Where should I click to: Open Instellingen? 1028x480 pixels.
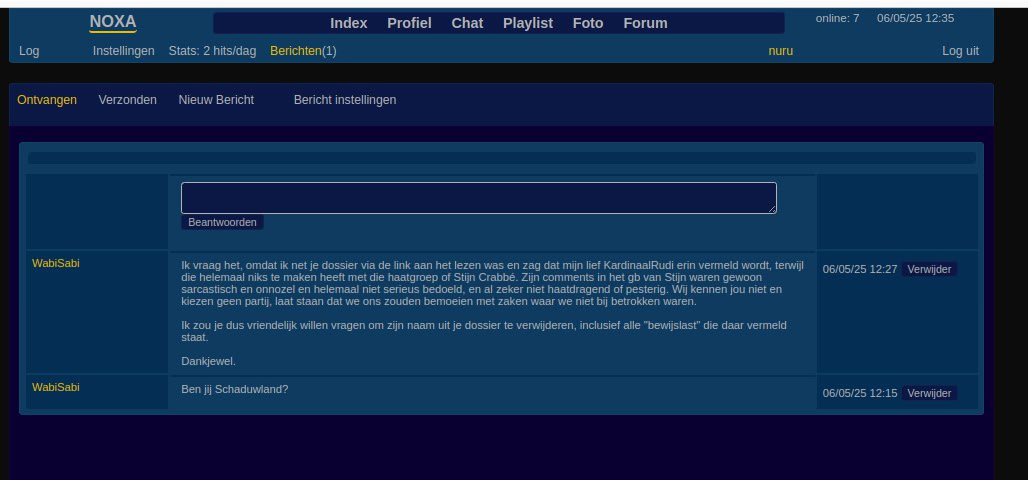123,50
